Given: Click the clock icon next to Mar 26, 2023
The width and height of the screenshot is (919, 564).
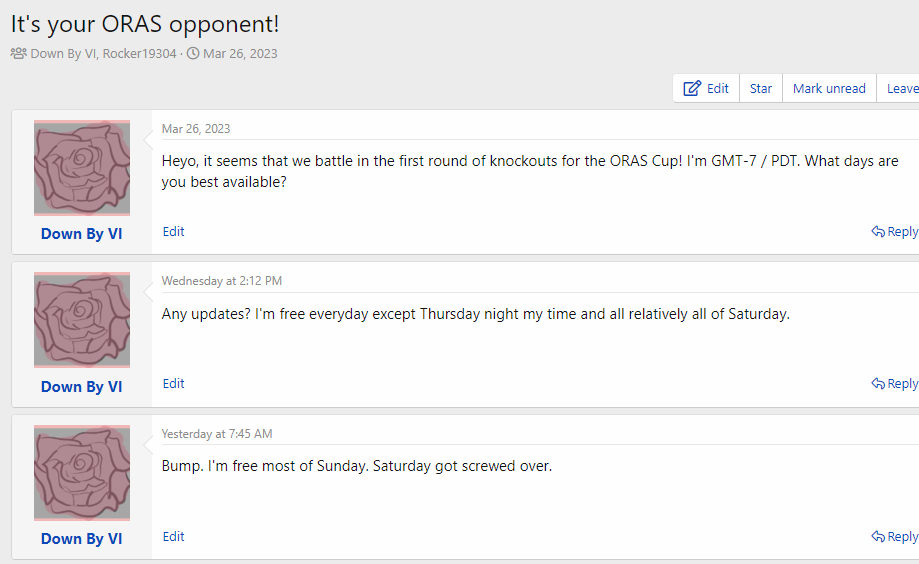Looking at the screenshot, I should [193, 54].
